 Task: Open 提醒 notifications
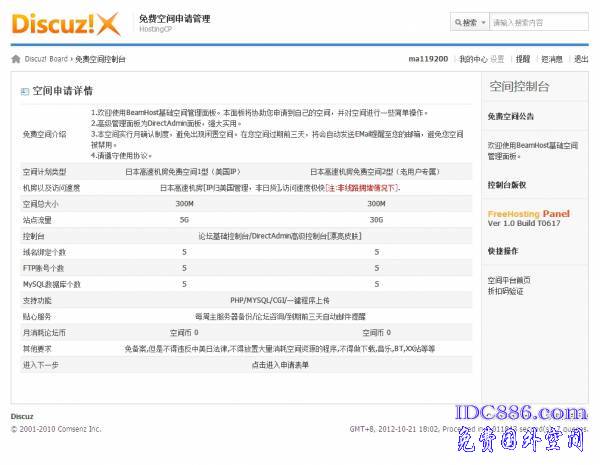[523, 59]
